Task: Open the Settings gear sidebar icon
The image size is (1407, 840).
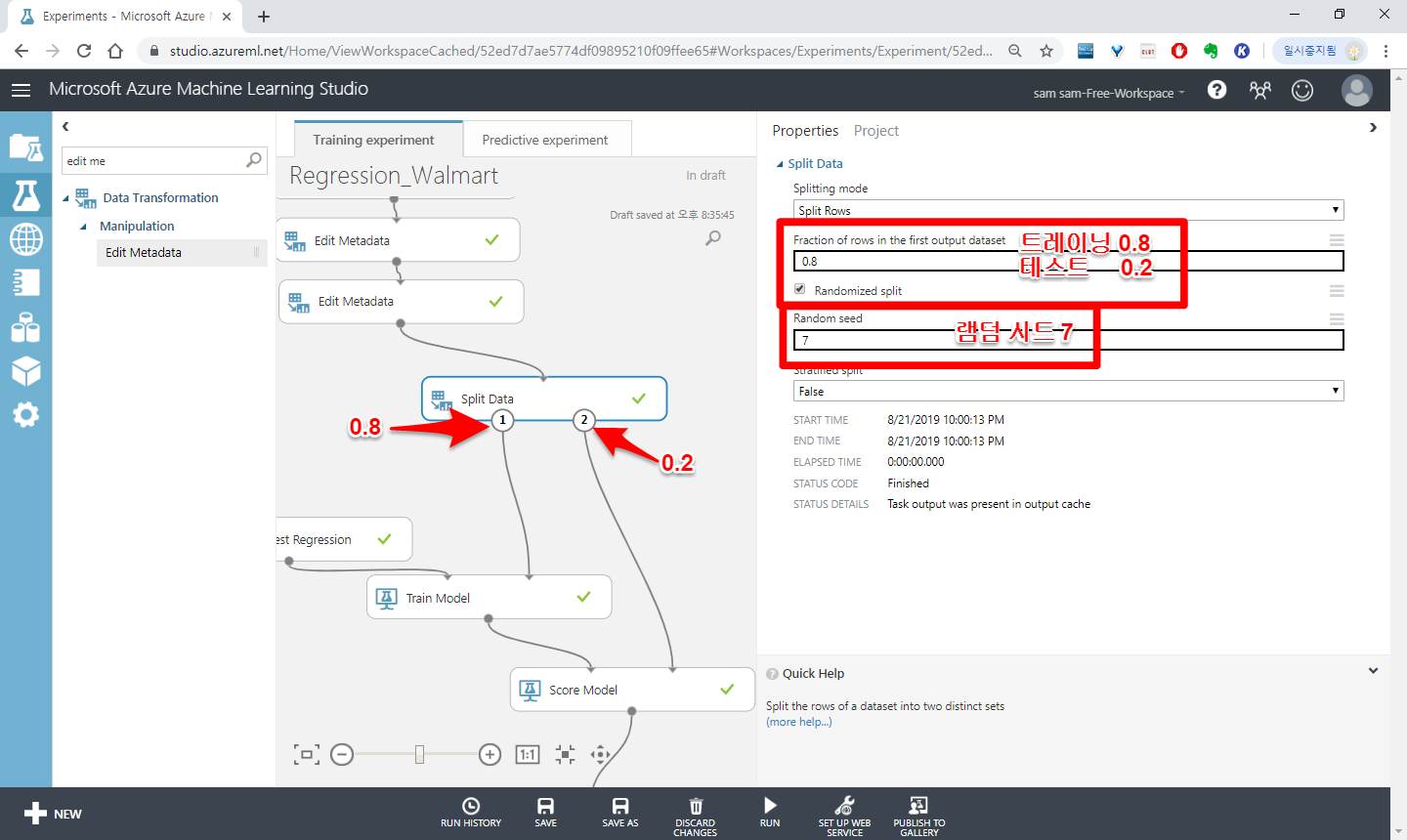Action: point(25,415)
